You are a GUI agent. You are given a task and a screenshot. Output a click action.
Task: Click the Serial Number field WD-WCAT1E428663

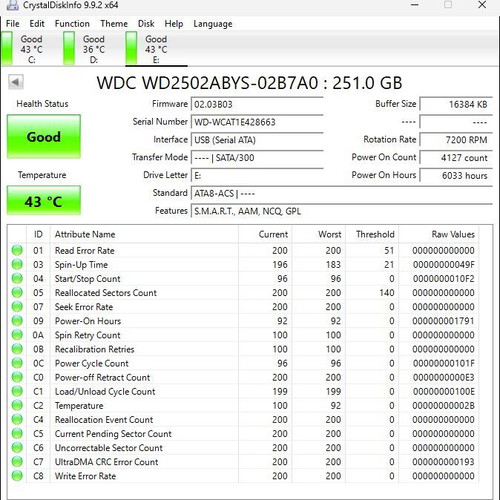click(x=257, y=122)
